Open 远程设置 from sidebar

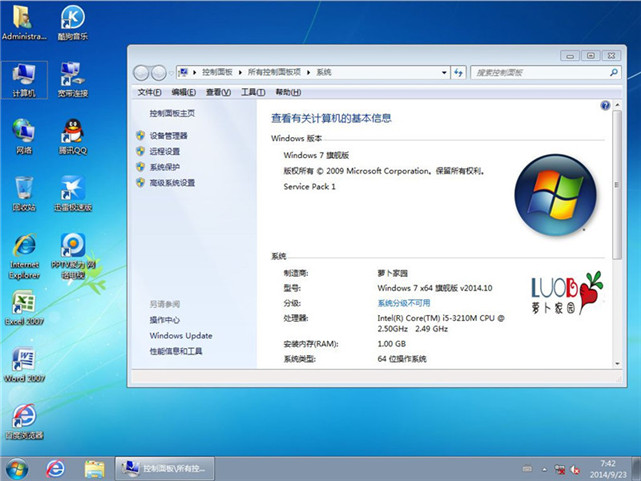[x=165, y=151]
